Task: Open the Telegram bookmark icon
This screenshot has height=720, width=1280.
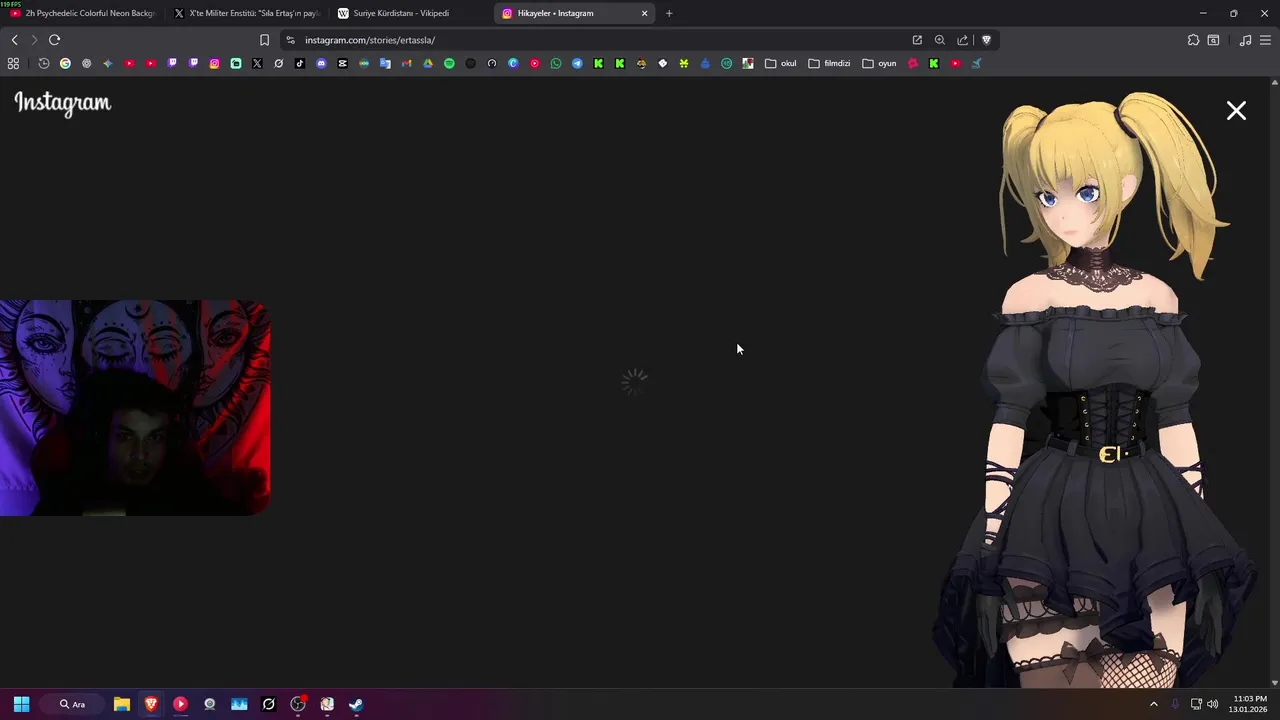Action: pos(577,63)
